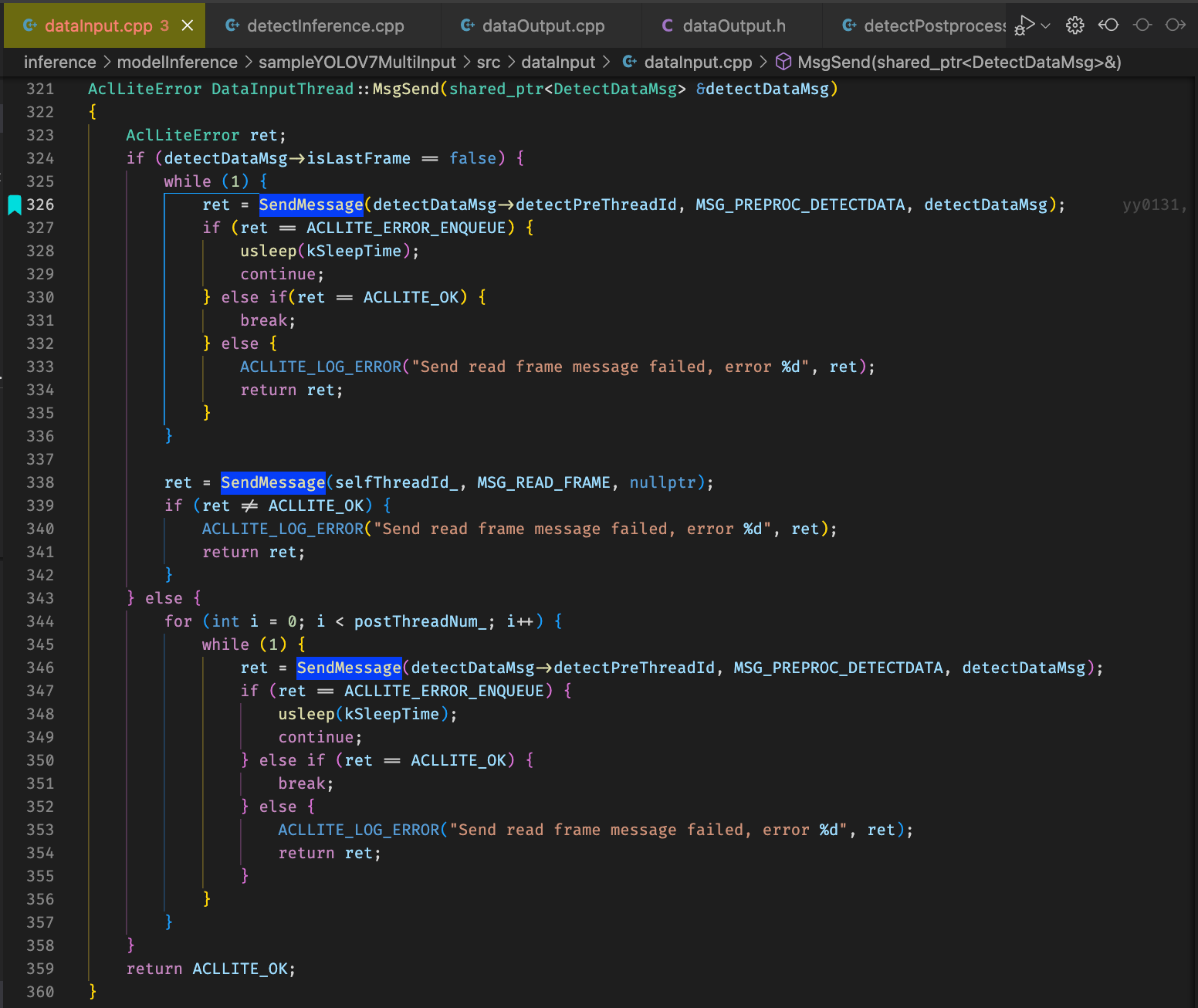
Task: Click highlighted SendMessage on line 346
Action: [x=349, y=668]
